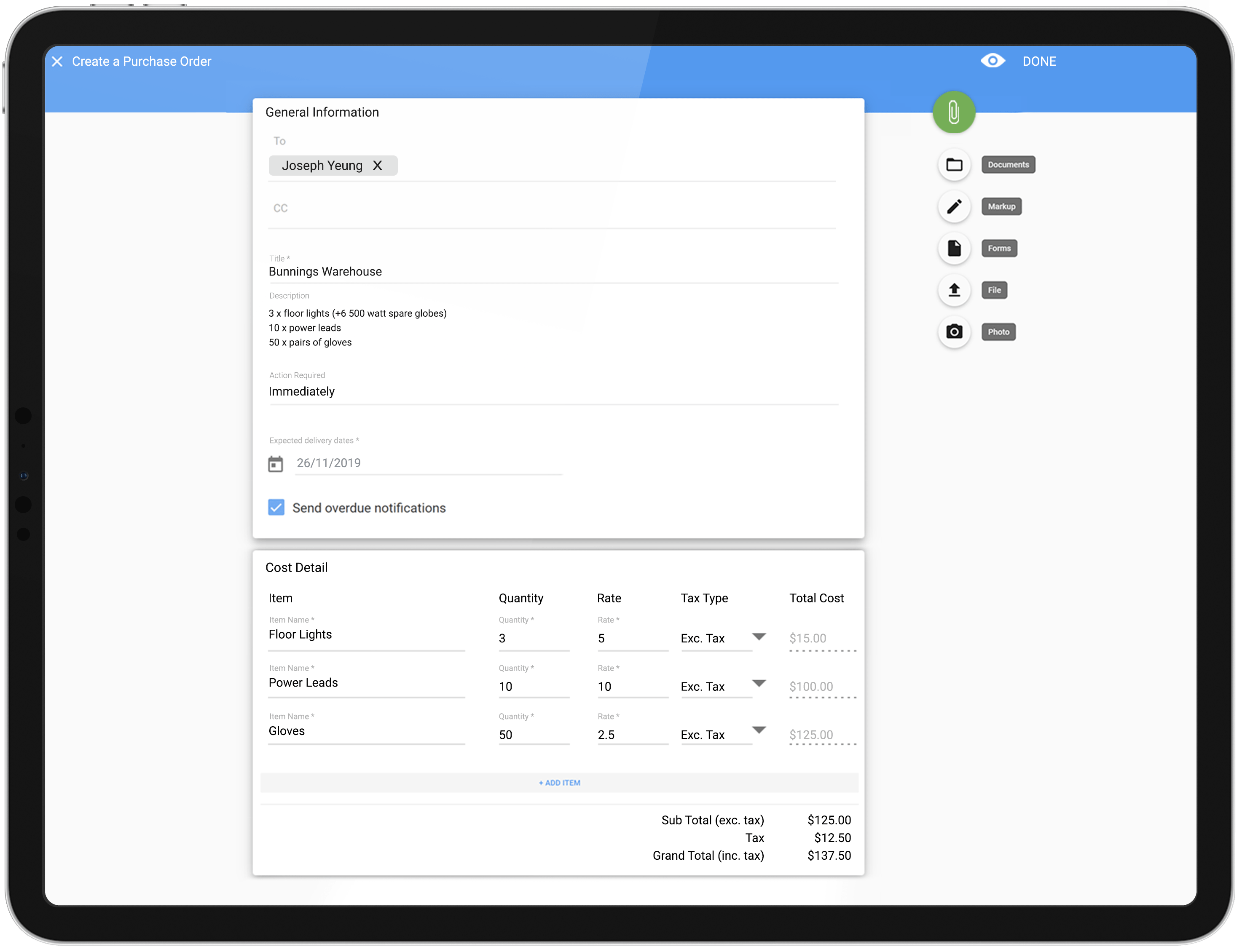This screenshot has height=952, width=1242.
Task: Click the + ADD ITEM button
Action: tap(560, 783)
